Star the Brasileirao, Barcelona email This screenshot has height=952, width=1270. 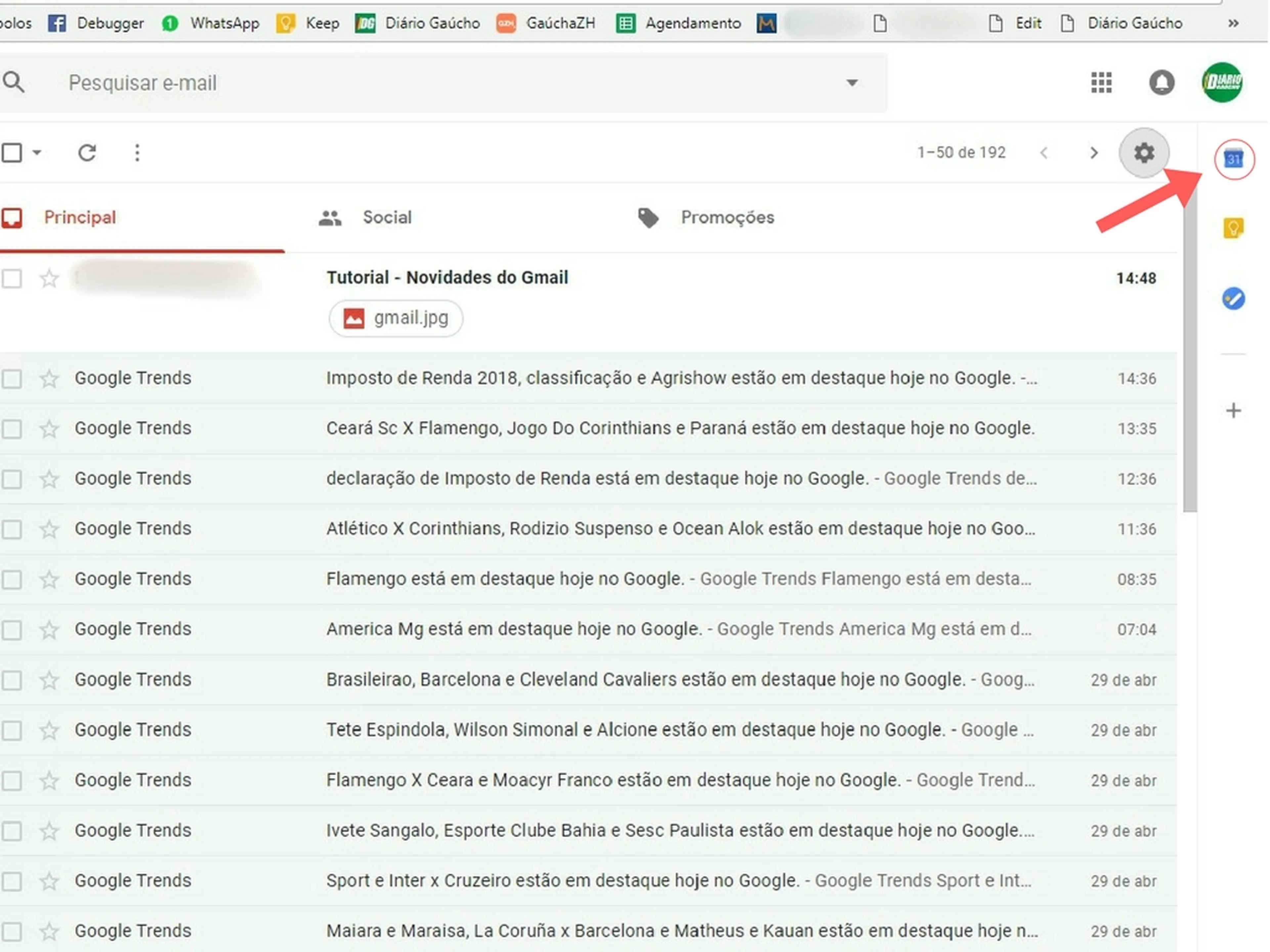(49, 680)
